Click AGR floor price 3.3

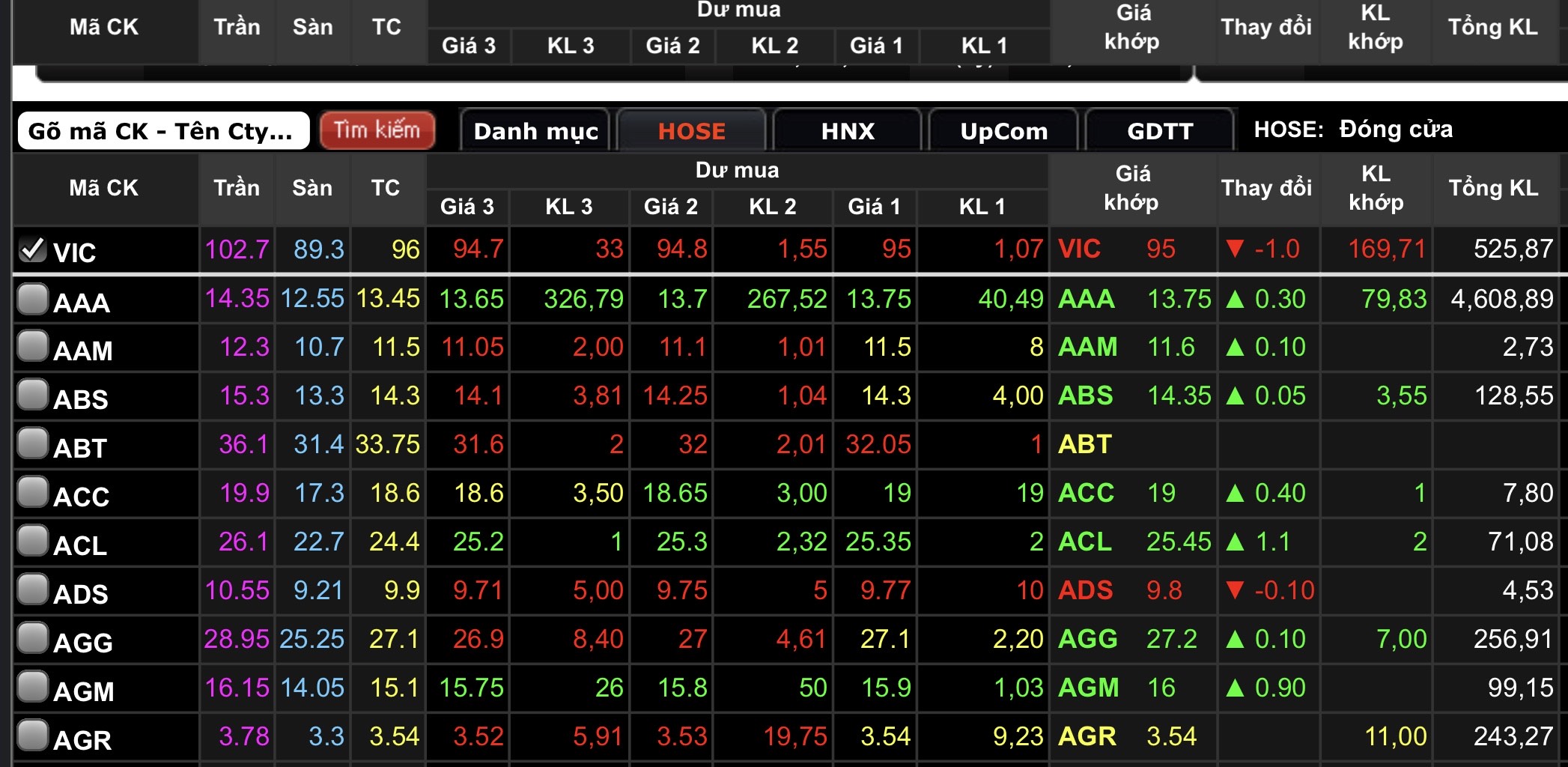click(326, 736)
